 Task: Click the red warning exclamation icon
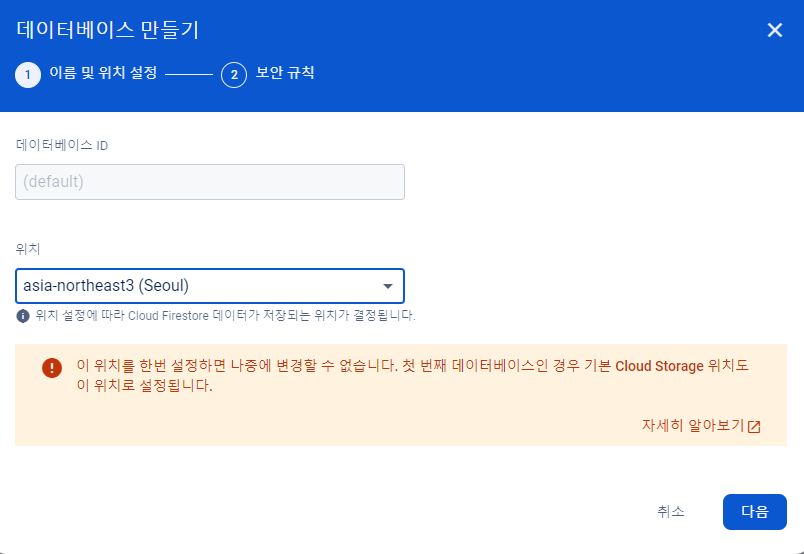[52, 367]
